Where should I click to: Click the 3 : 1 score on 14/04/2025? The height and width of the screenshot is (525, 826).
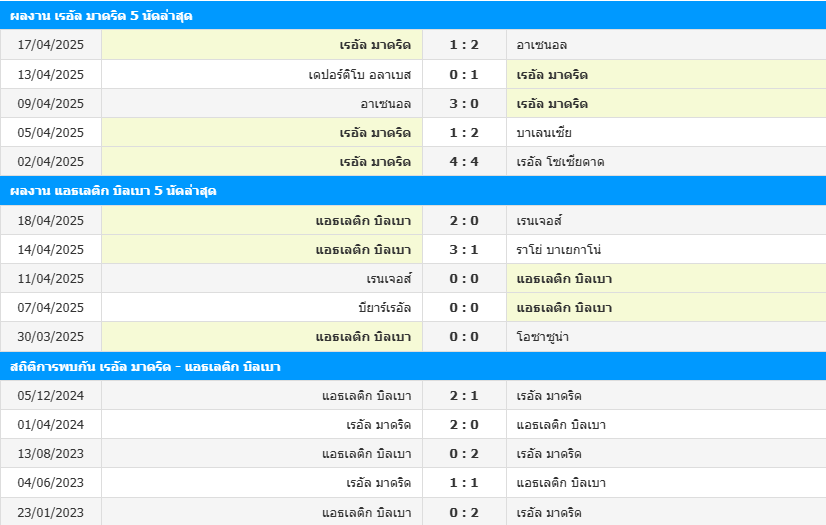(464, 250)
